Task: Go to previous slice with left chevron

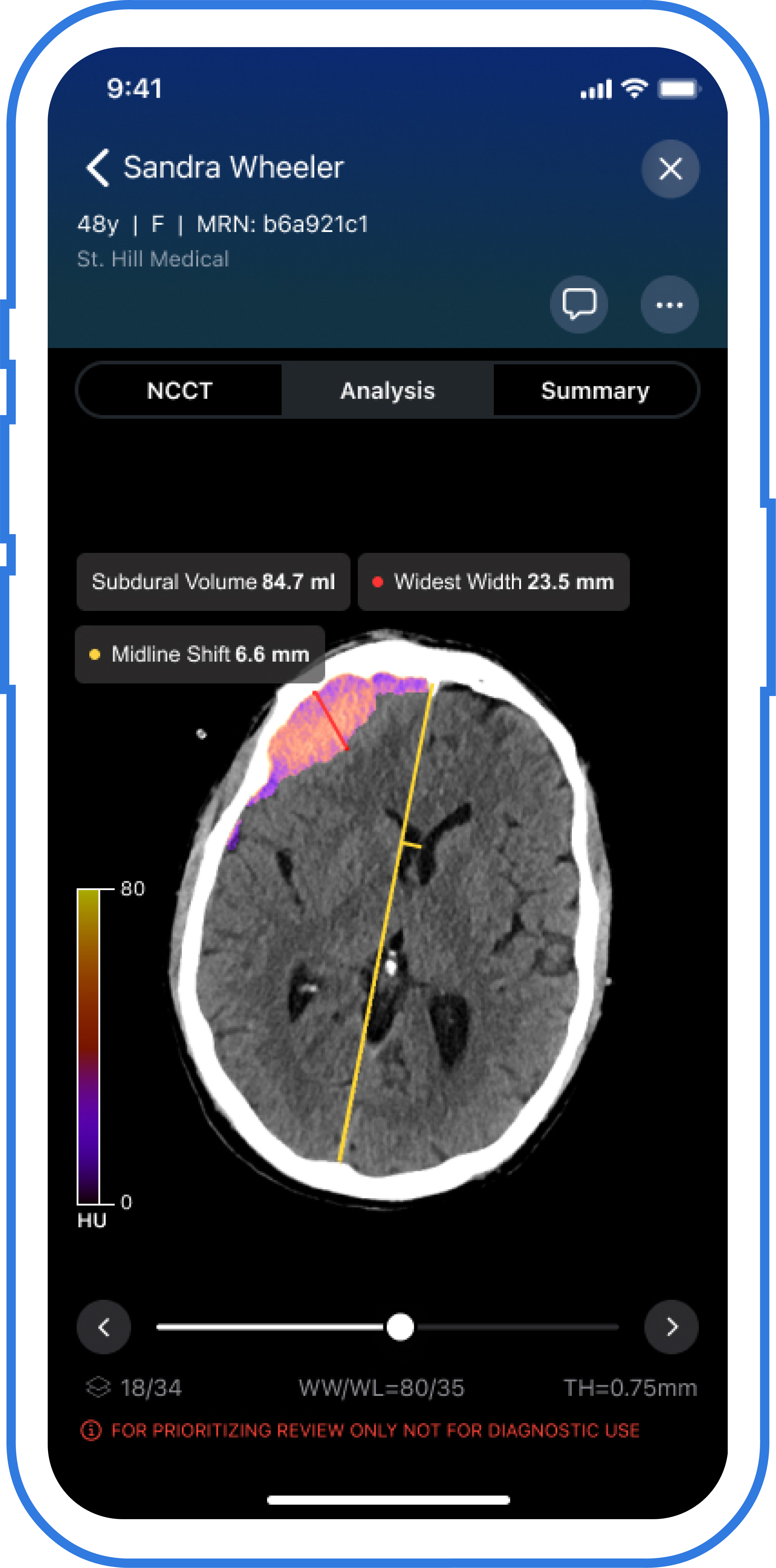Action: coord(104,1327)
